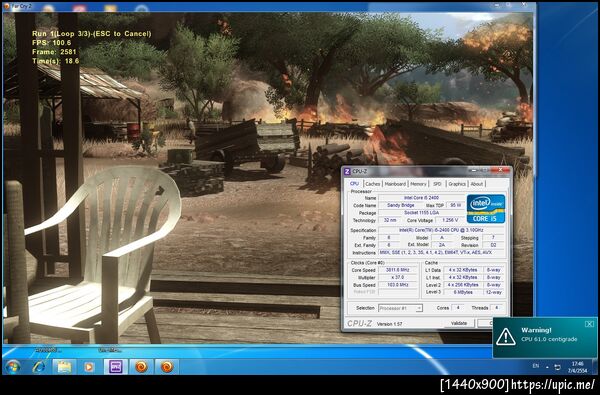
Task: Click the Validate button in CPU-Z
Action: click(x=459, y=323)
